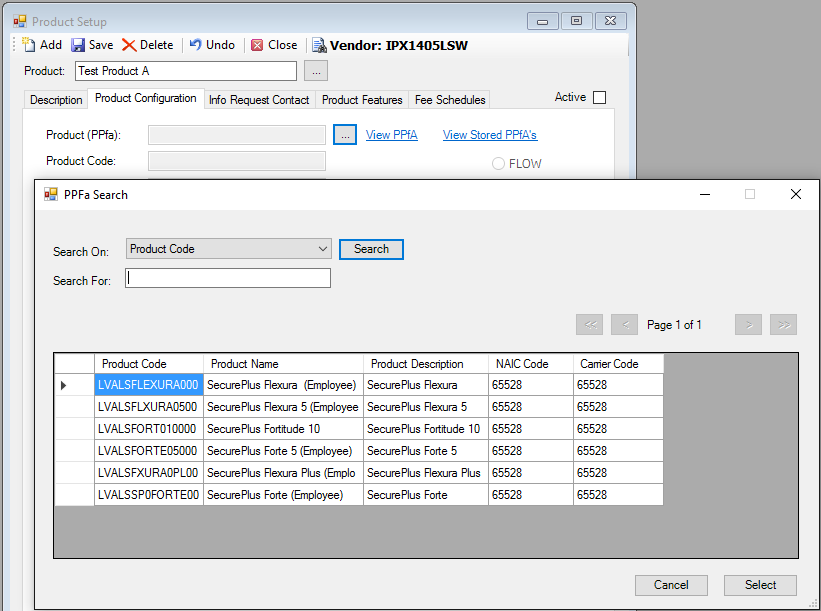Select row LVALSFLEXURA000 via row header
The width and height of the screenshot is (821, 611).
point(73,385)
